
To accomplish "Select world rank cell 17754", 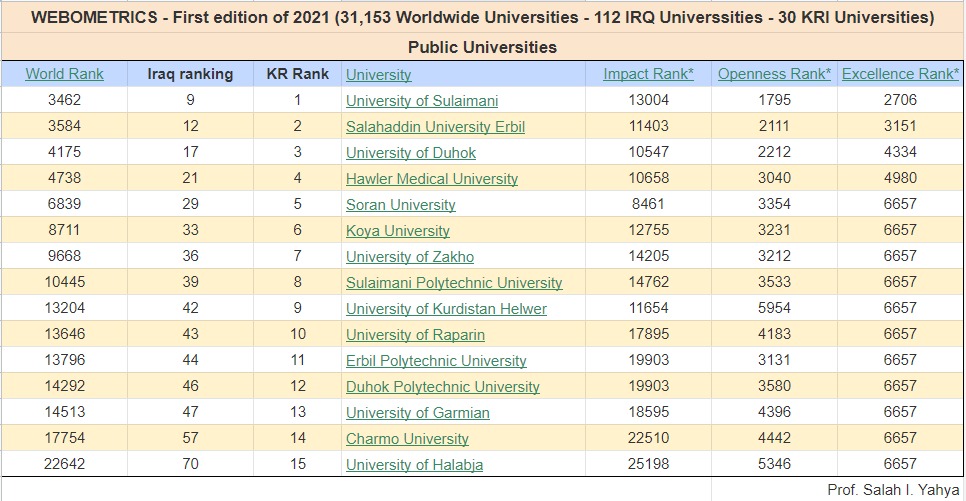I will tap(64, 438).
